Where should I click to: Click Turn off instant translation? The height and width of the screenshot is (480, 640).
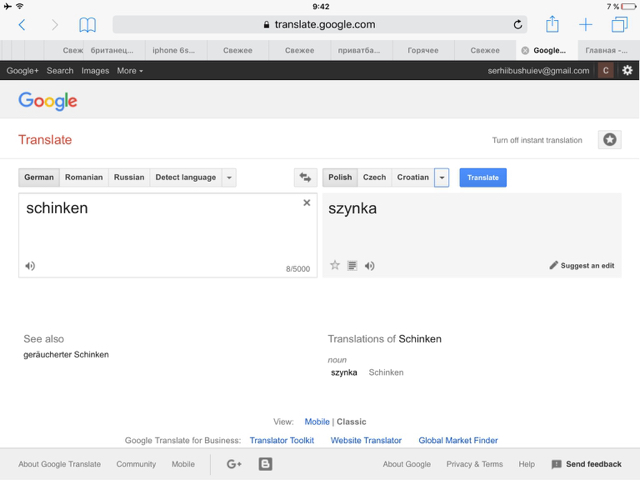point(537,140)
